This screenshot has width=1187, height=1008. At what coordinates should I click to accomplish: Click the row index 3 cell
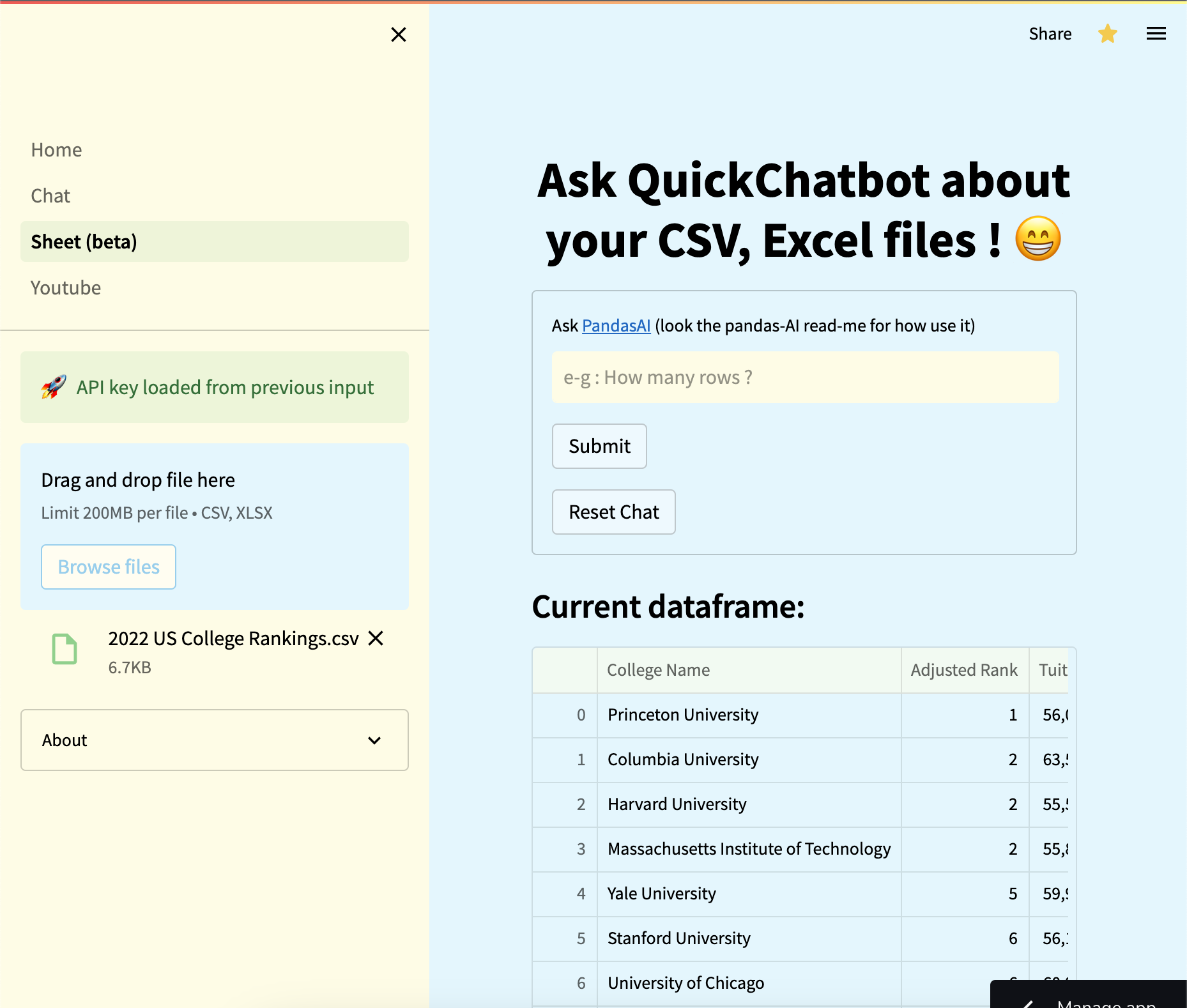click(x=565, y=850)
